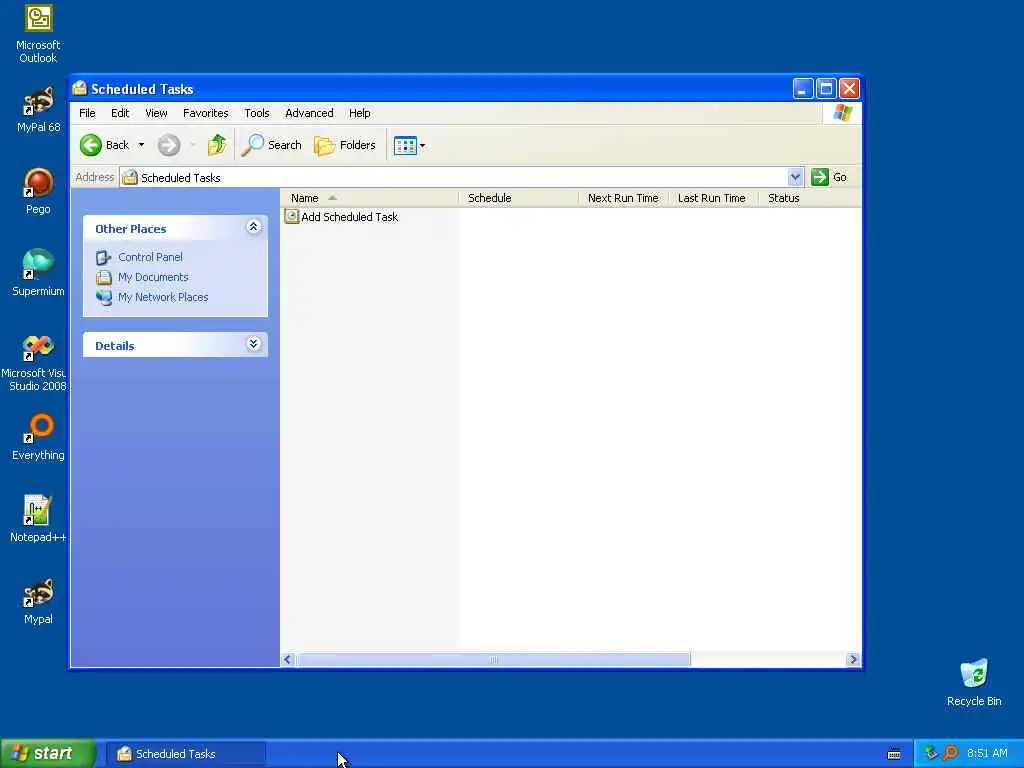The width and height of the screenshot is (1024, 768).
Task: Click the tray orange magnifier icon
Action: (950, 754)
